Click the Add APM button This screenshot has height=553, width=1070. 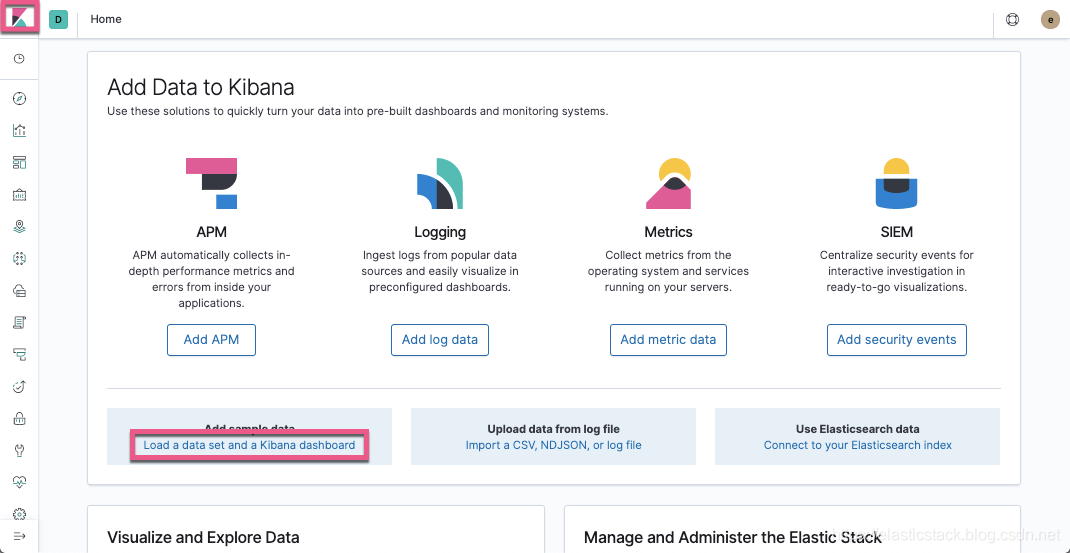tap(212, 339)
